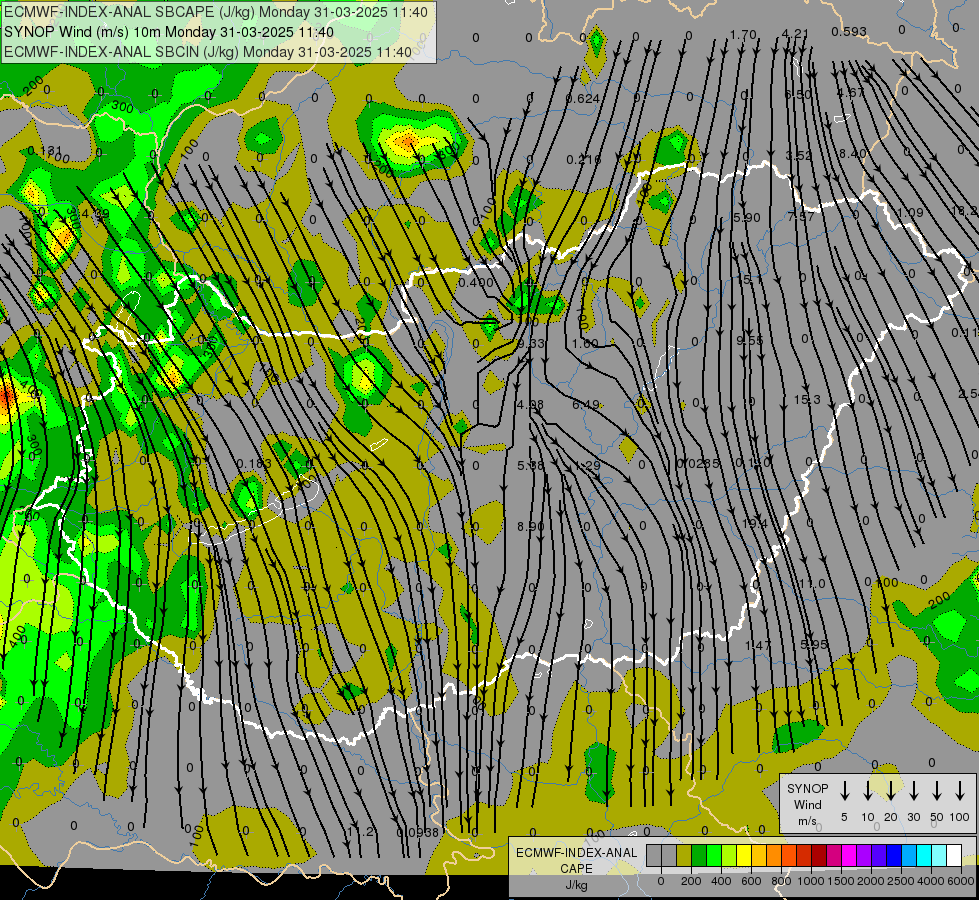Click the '0.183' value on the map

tap(254, 463)
